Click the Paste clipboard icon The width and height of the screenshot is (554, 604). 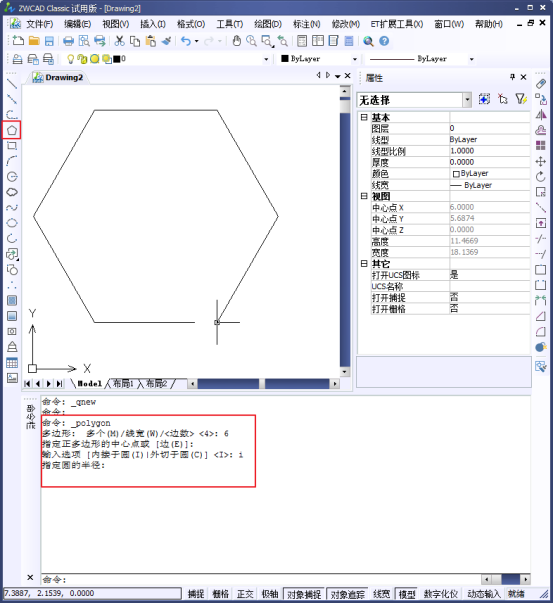[x=151, y=41]
